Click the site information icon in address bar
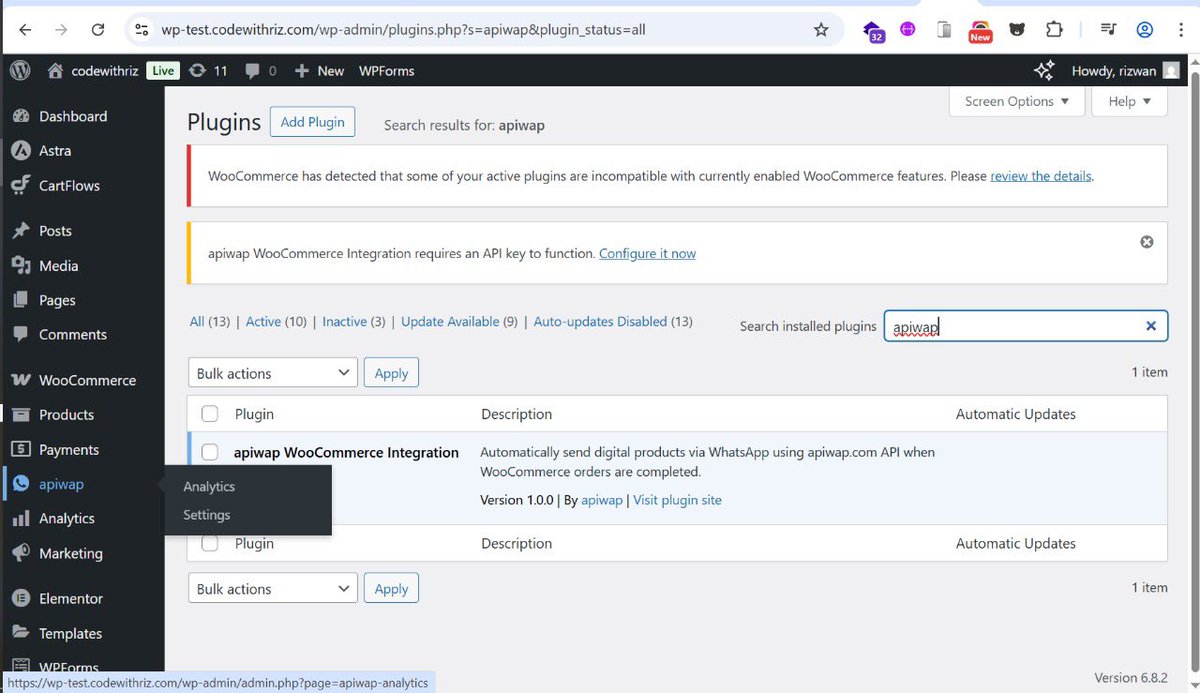The image size is (1200, 693). tap(141, 30)
